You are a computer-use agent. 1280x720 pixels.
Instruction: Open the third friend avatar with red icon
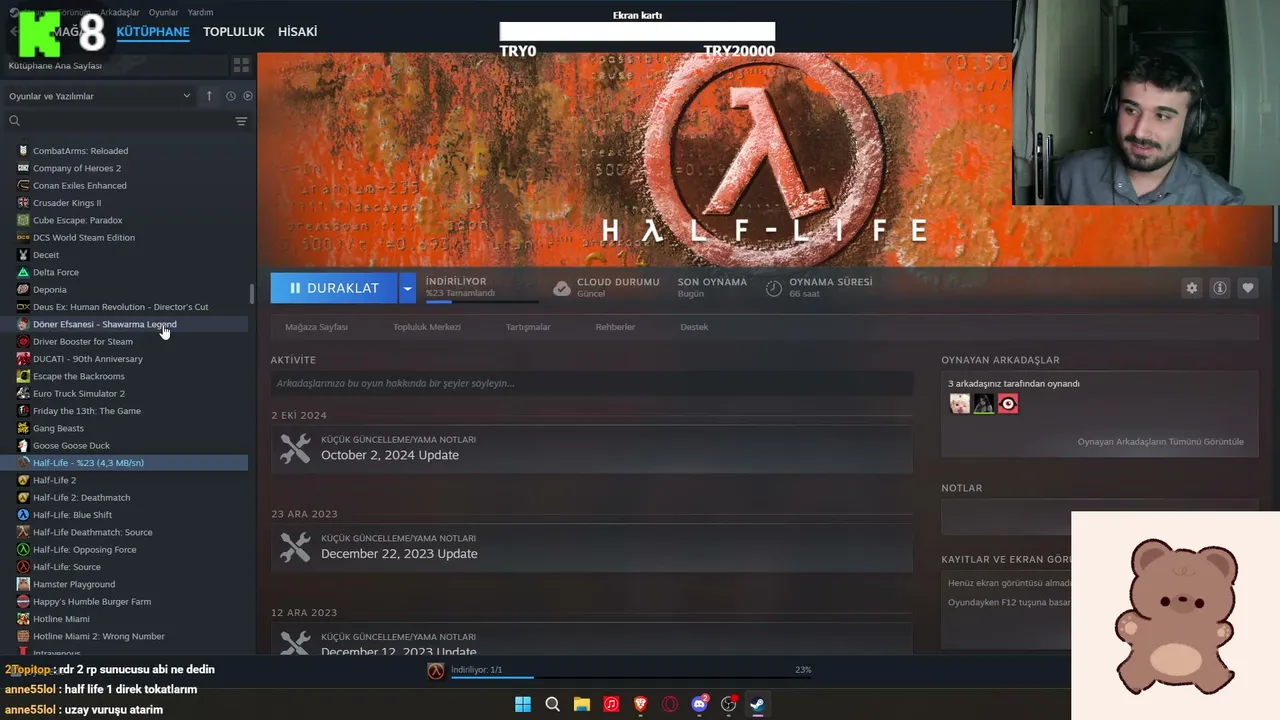tap(1008, 404)
